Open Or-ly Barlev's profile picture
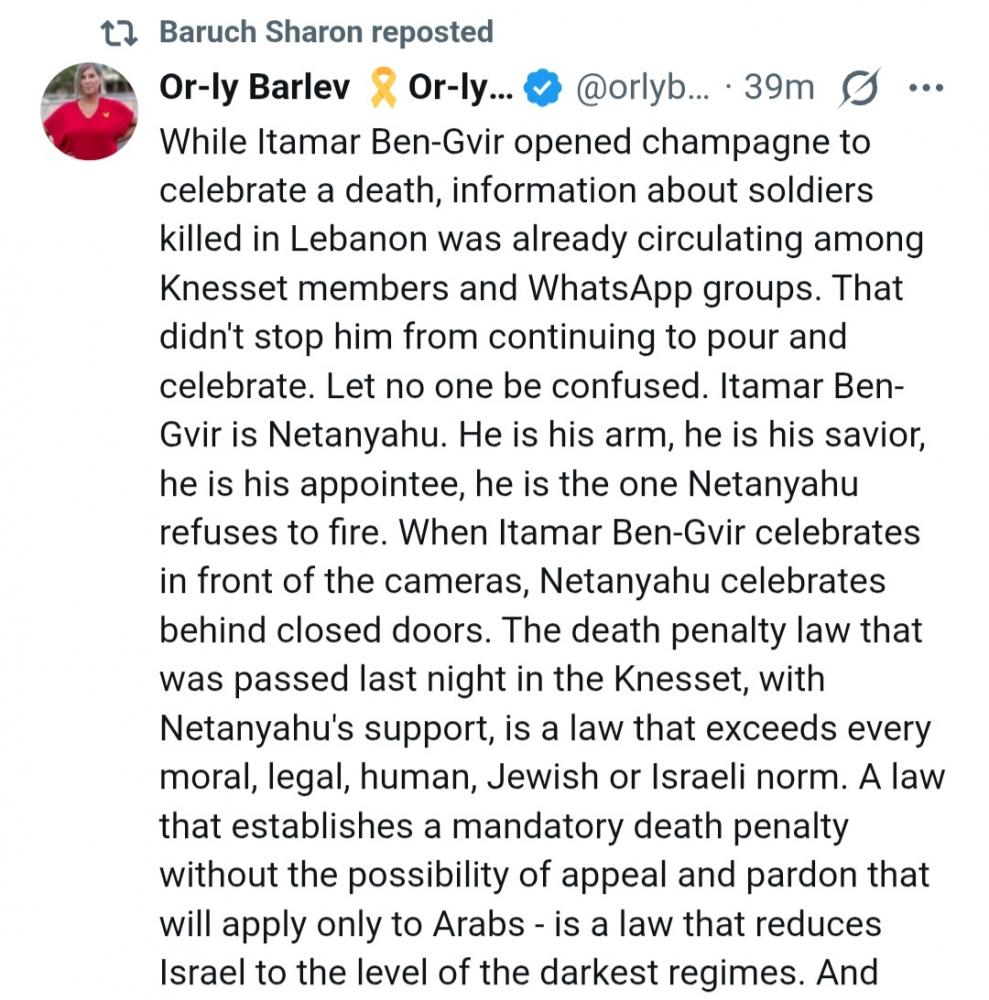989x1000 pixels. (x=88, y=110)
